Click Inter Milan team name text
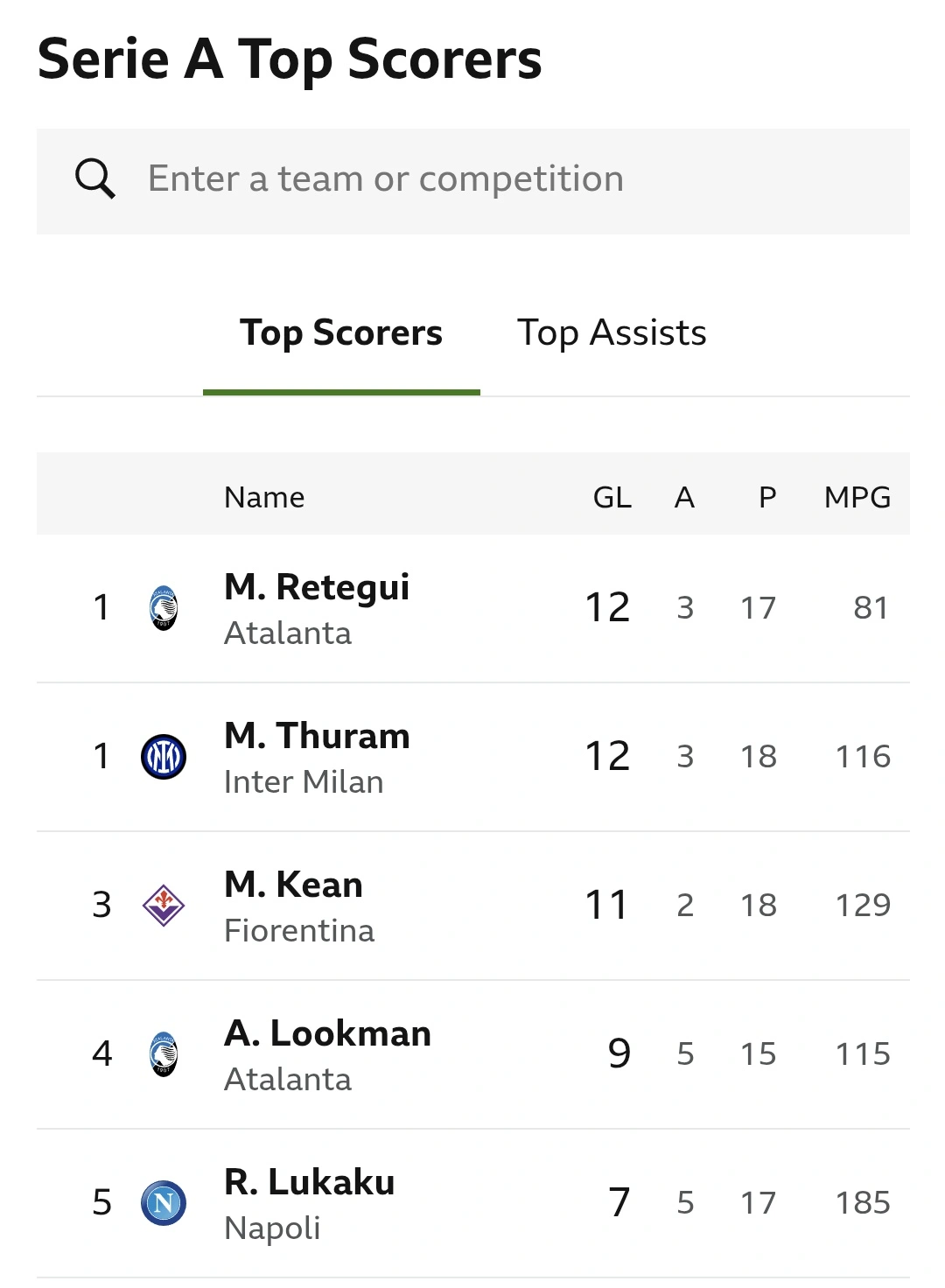Viewport: 945px width, 1288px height. (304, 781)
